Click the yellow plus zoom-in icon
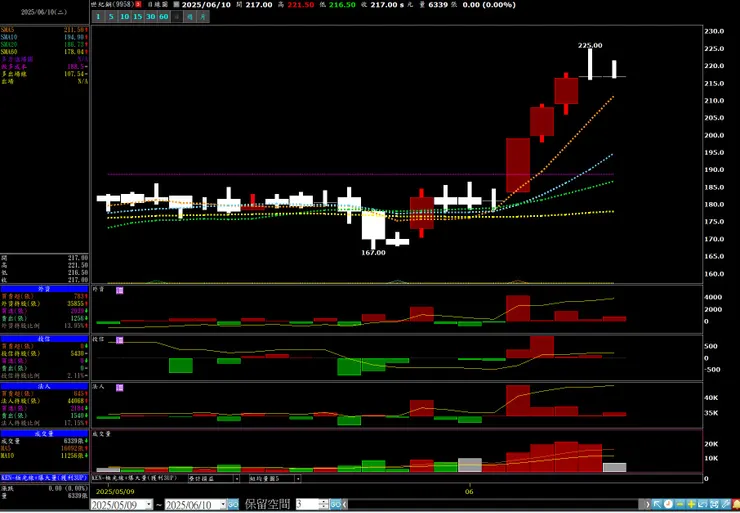Image resolution: width=740 pixels, height=513 pixels. coord(691,505)
